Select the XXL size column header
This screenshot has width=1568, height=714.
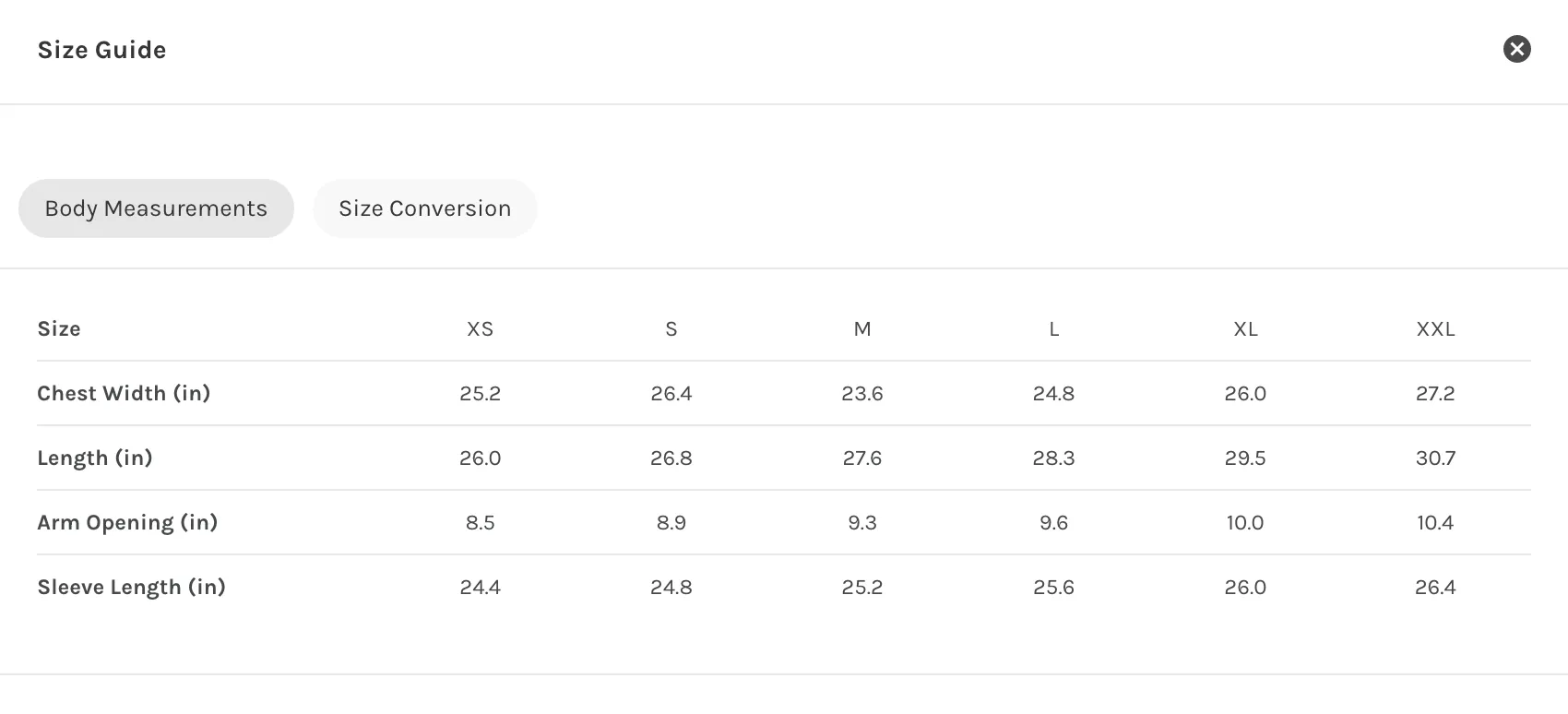click(1436, 329)
